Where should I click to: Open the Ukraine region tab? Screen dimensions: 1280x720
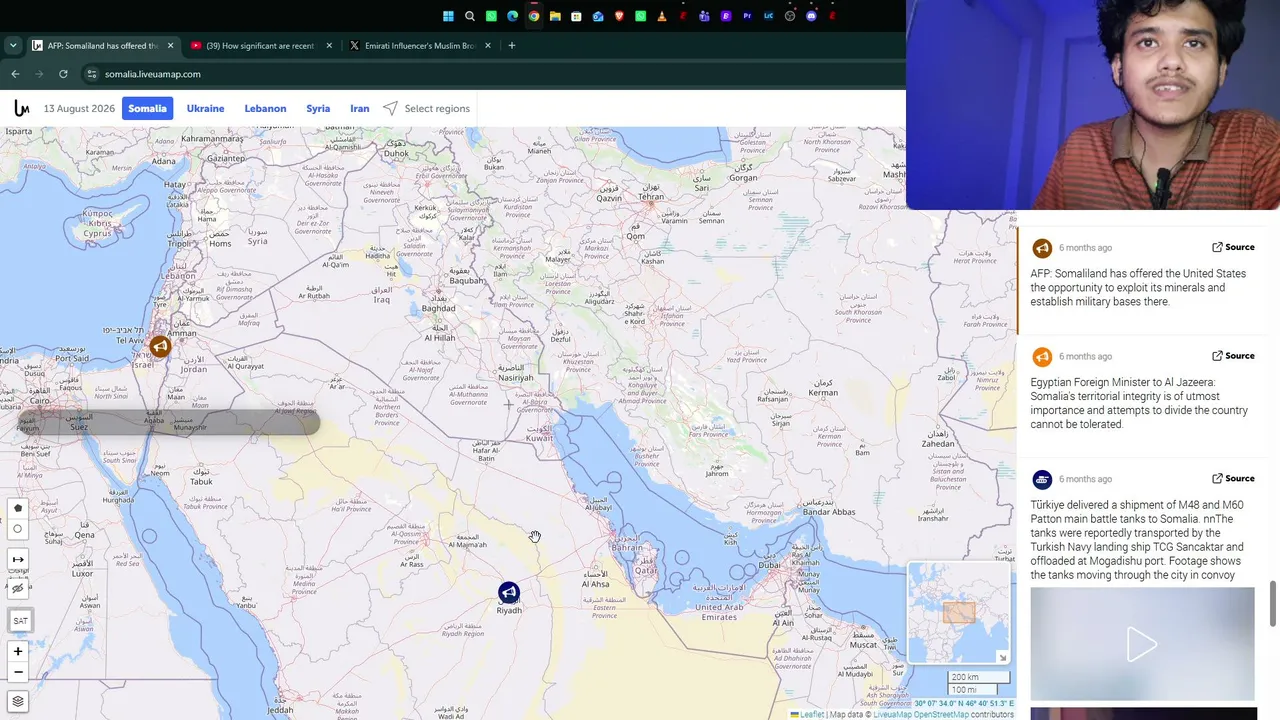pyautogui.click(x=205, y=108)
